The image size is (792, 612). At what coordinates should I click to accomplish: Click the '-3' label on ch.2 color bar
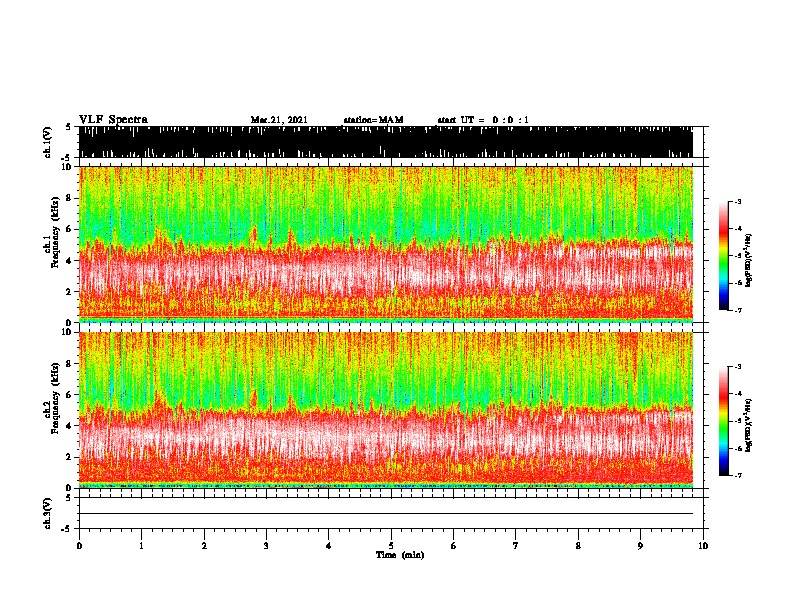point(738,367)
